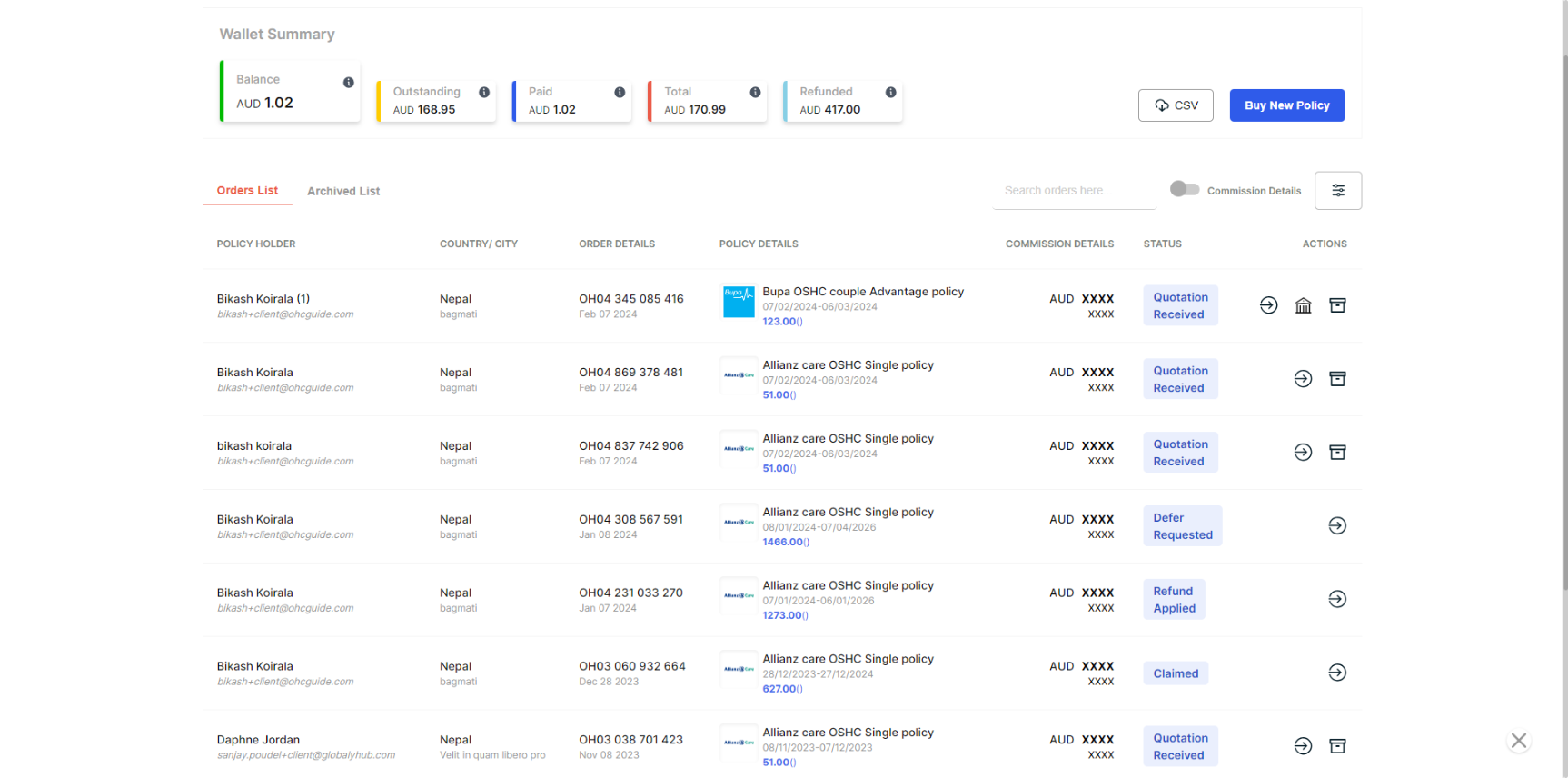Click Quotation Received status of order OH04 869 378 481

click(1181, 380)
